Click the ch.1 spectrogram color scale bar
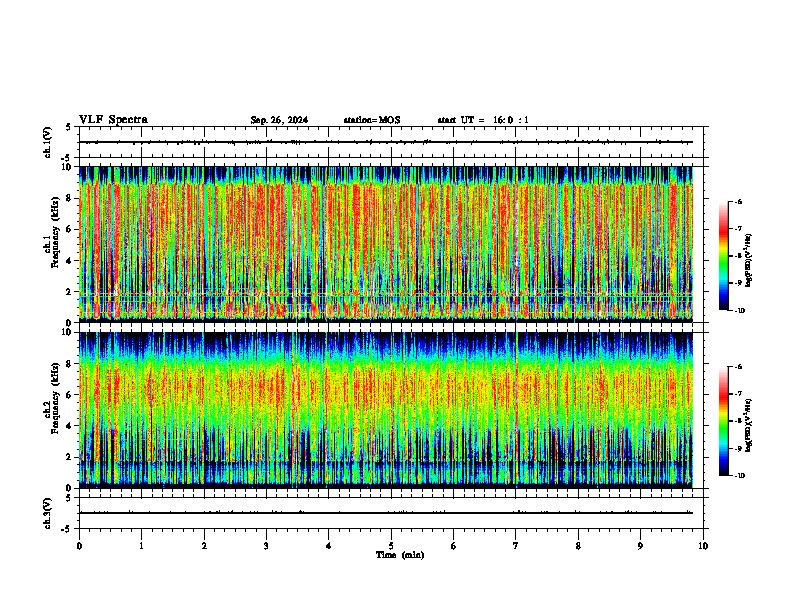The height and width of the screenshot is (612, 792). 723,256
